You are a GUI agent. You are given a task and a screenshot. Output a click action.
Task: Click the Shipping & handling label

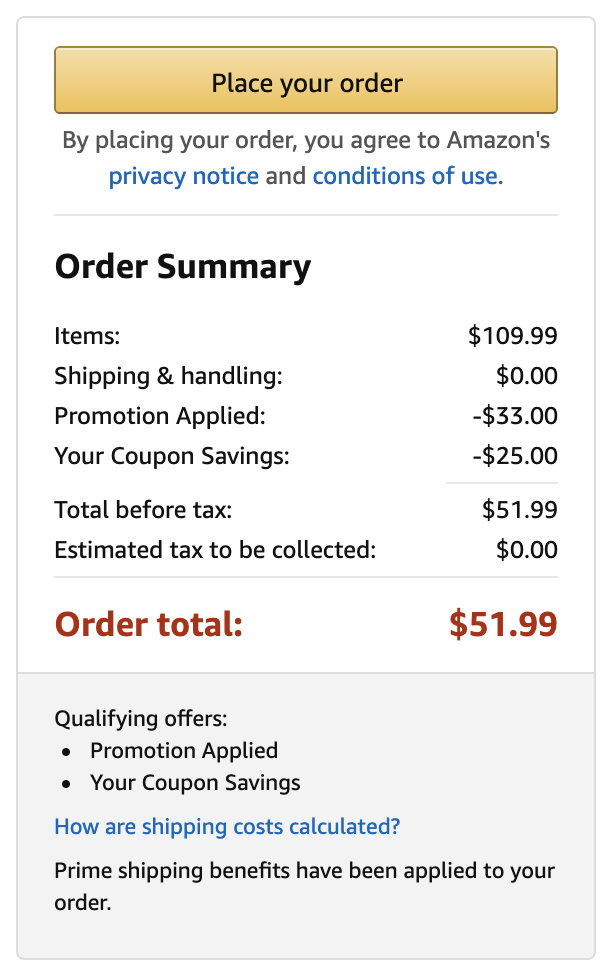[168, 376]
